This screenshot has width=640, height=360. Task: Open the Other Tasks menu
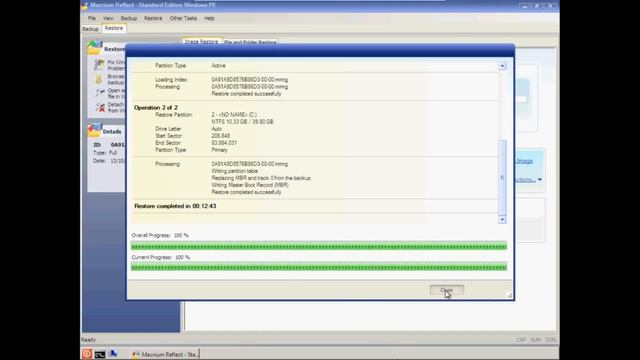click(183, 18)
